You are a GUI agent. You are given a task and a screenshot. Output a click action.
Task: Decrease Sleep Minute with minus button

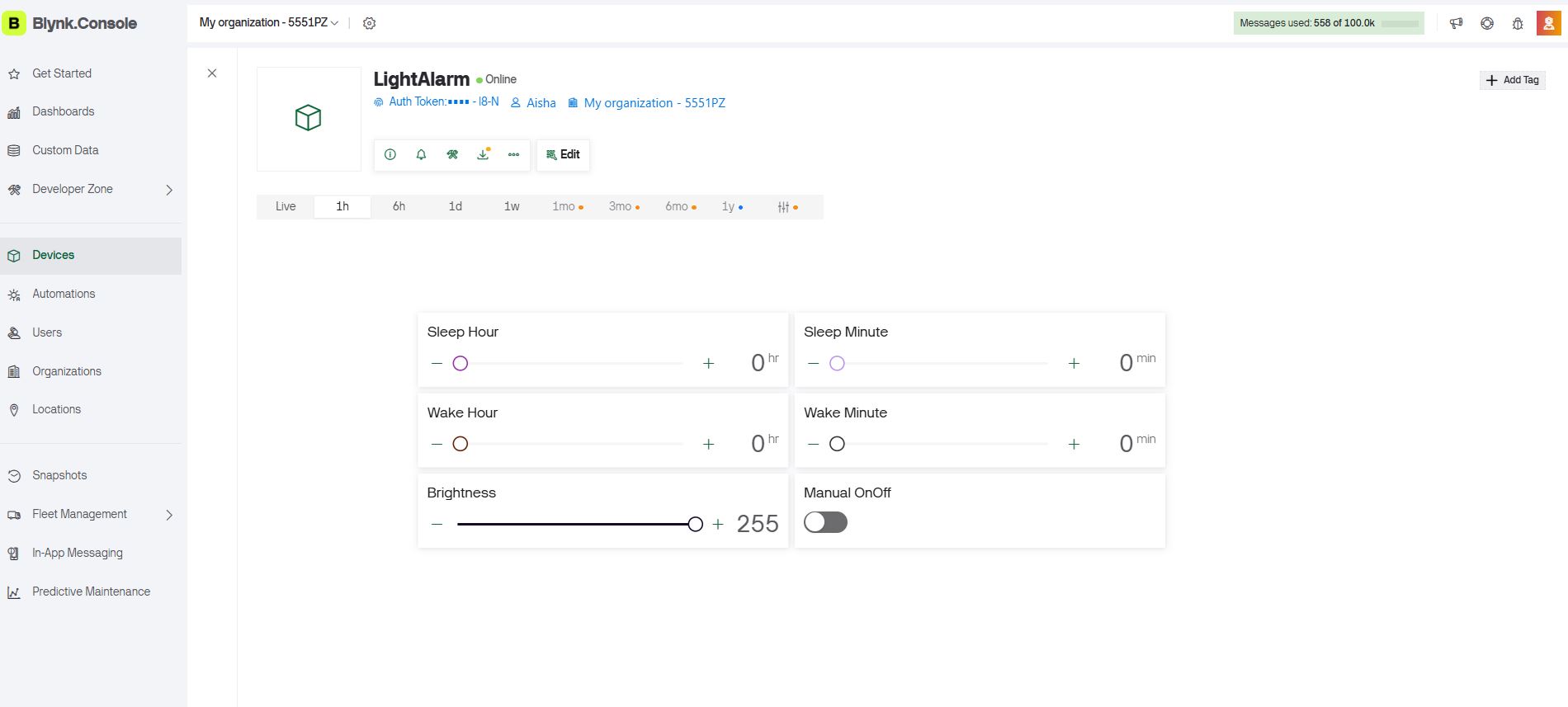814,363
